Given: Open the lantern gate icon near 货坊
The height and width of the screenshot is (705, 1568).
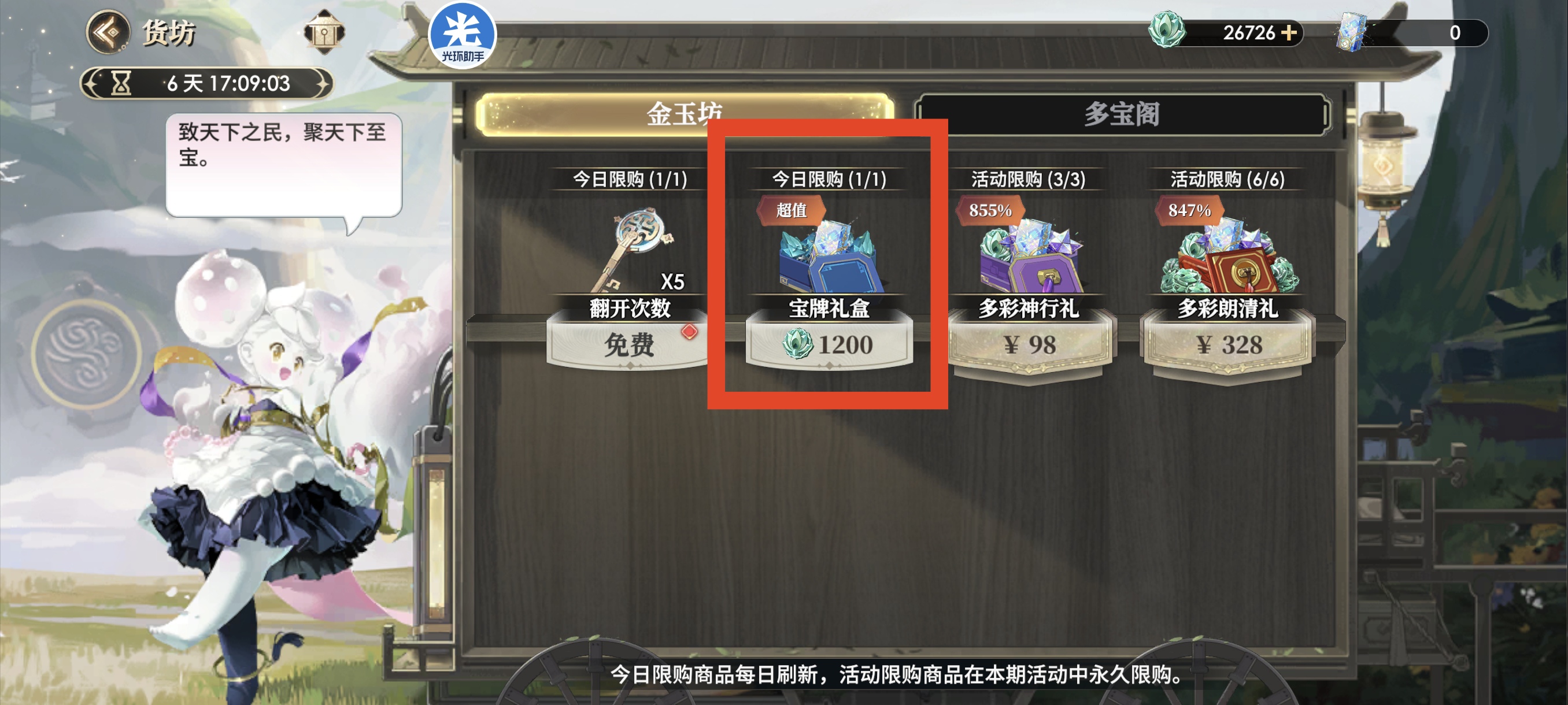Looking at the screenshot, I should [x=324, y=32].
